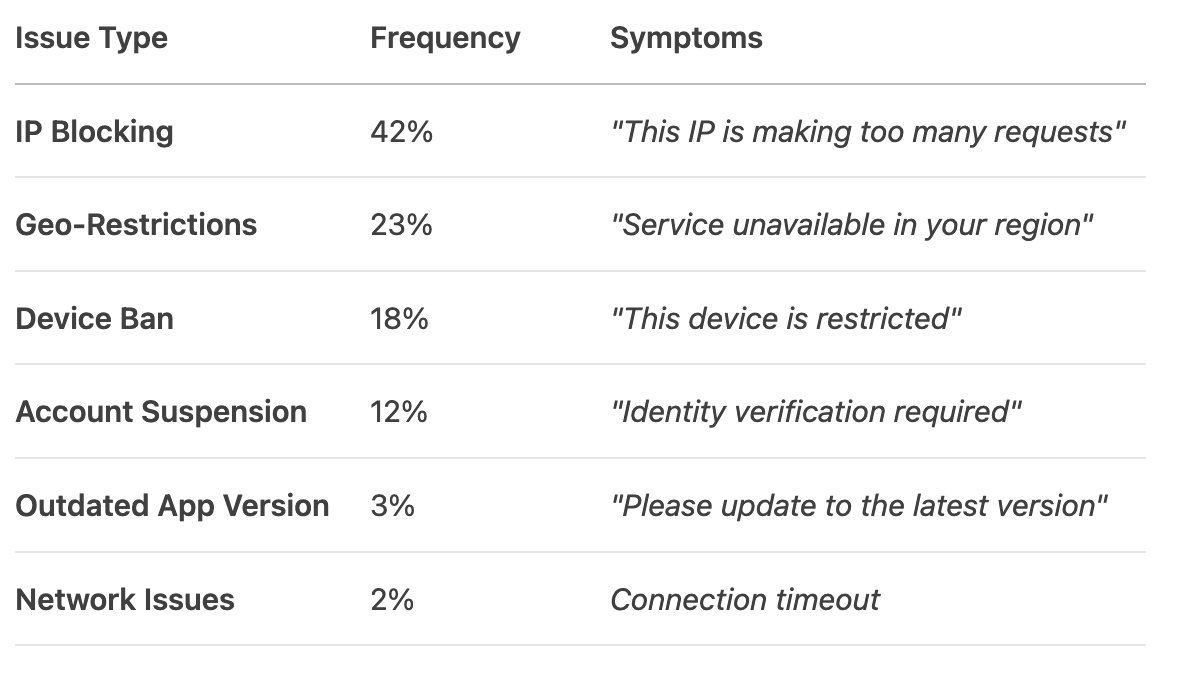Image resolution: width=1180 pixels, height=678 pixels.
Task: Click the 3% frequency value
Action: [392, 506]
